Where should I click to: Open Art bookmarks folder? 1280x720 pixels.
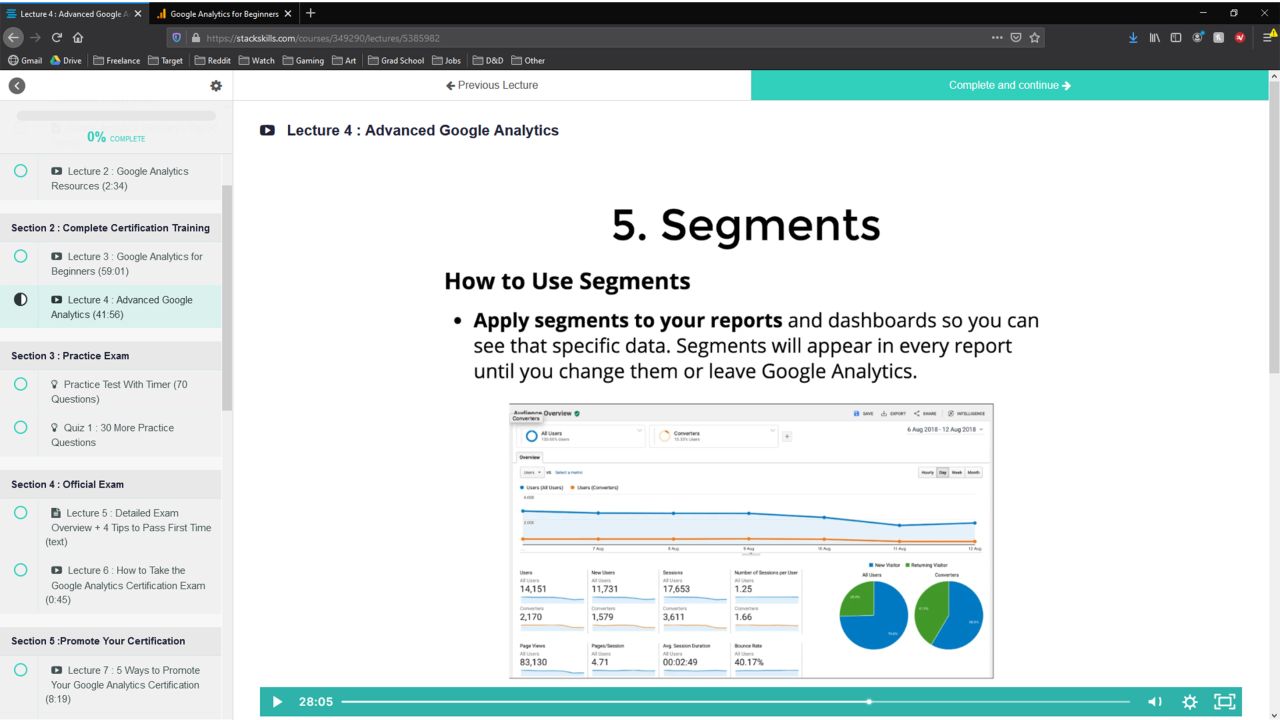[x=343, y=60]
